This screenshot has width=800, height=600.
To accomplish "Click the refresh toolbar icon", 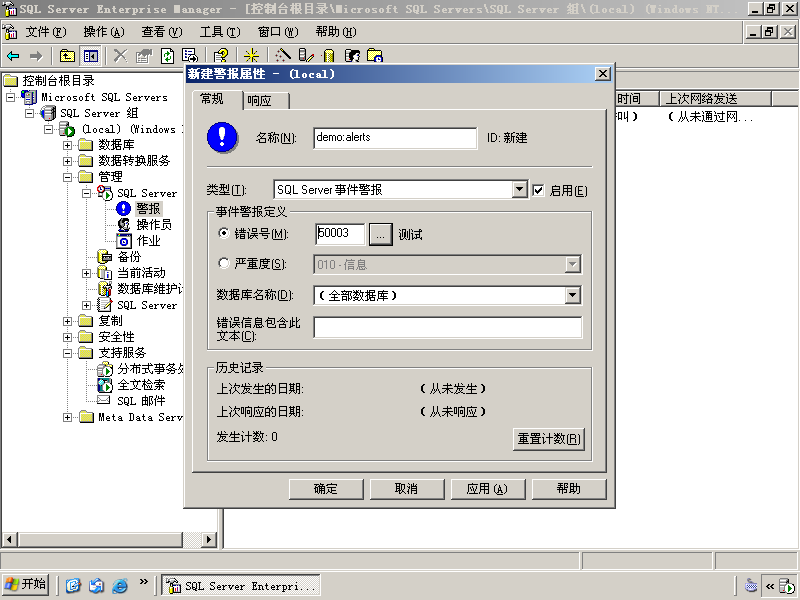I will pyautogui.click(x=167, y=56).
